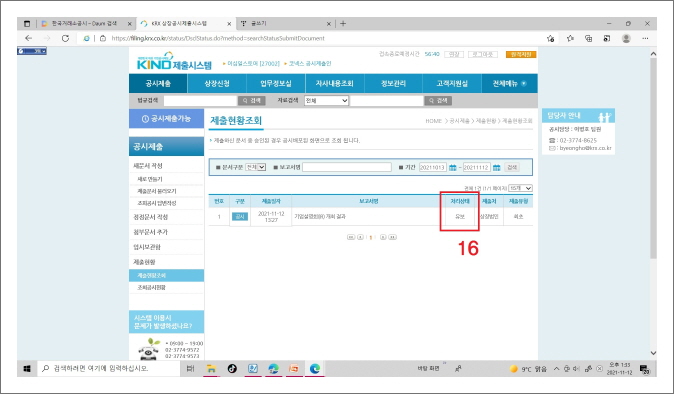The width and height of the screenshot is (674, 394).
Task: Click the blue 공시 tag in row 1
Action: (x=240, y=217)
